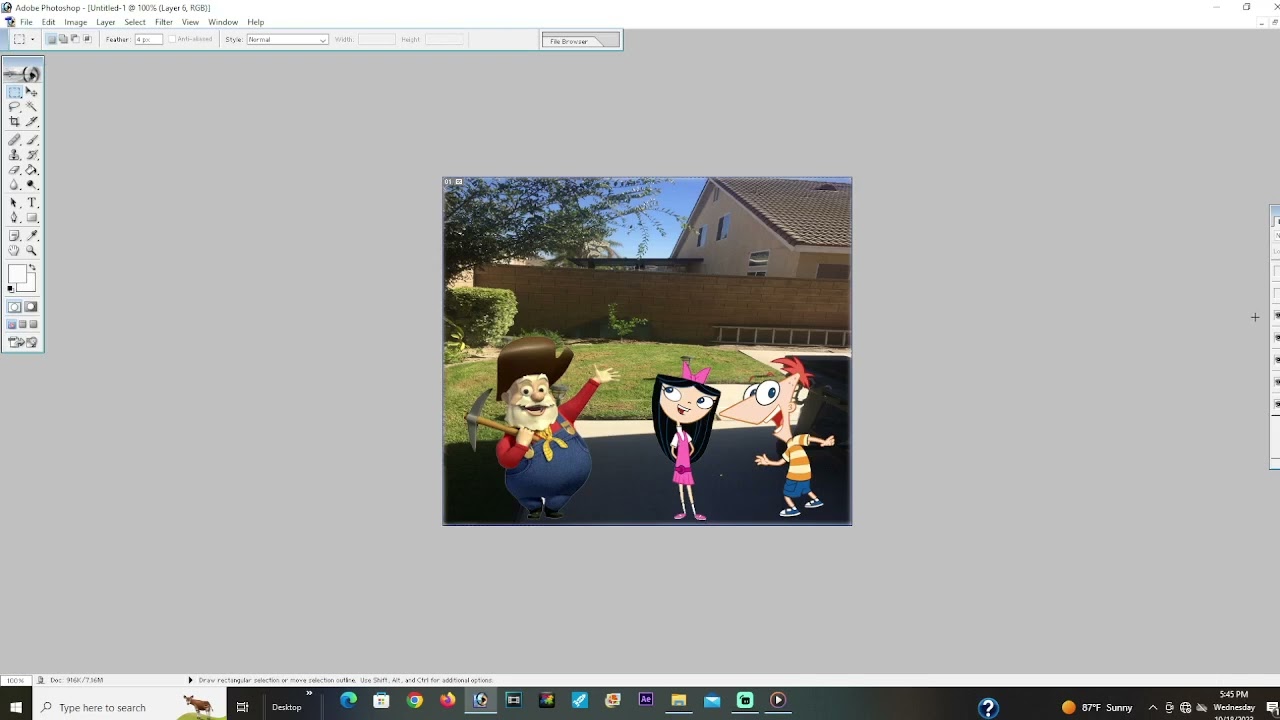Select the Dodge tool
This screenshot has width=1280, height=720.
31,185
